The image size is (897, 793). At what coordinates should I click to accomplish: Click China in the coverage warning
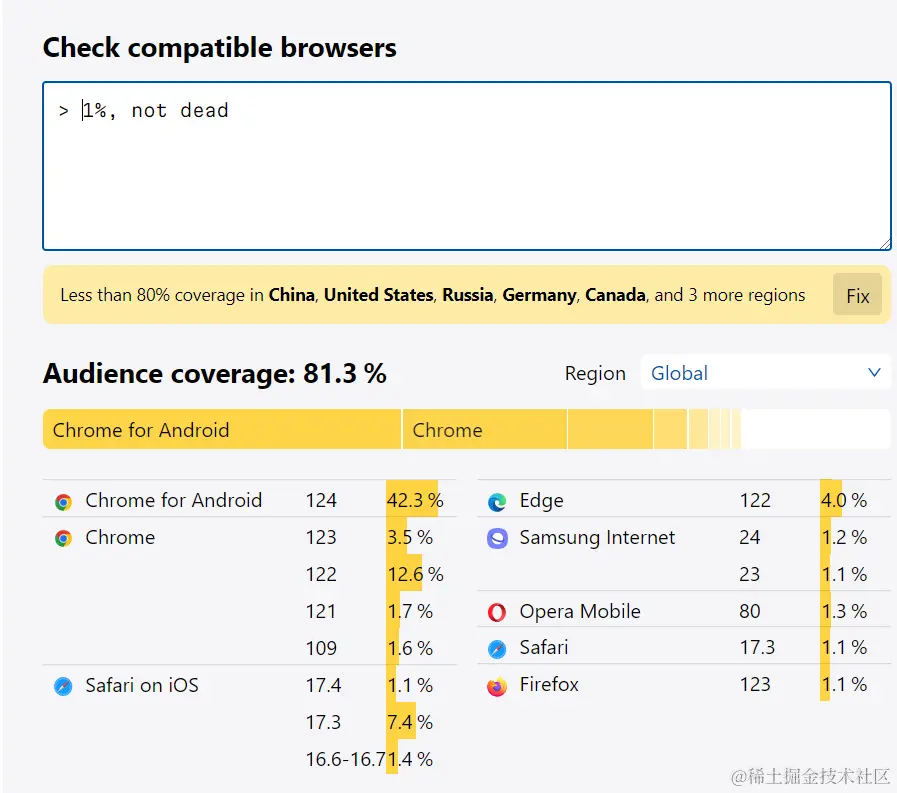292,295
